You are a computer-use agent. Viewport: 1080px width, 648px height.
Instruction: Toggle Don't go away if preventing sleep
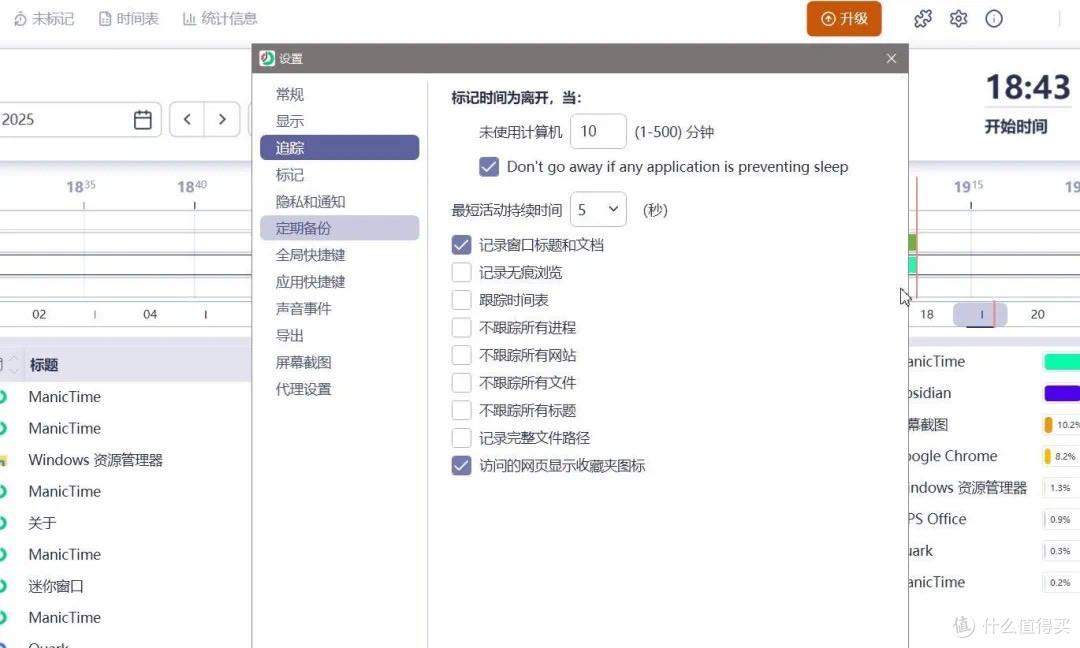pos(489,167)
